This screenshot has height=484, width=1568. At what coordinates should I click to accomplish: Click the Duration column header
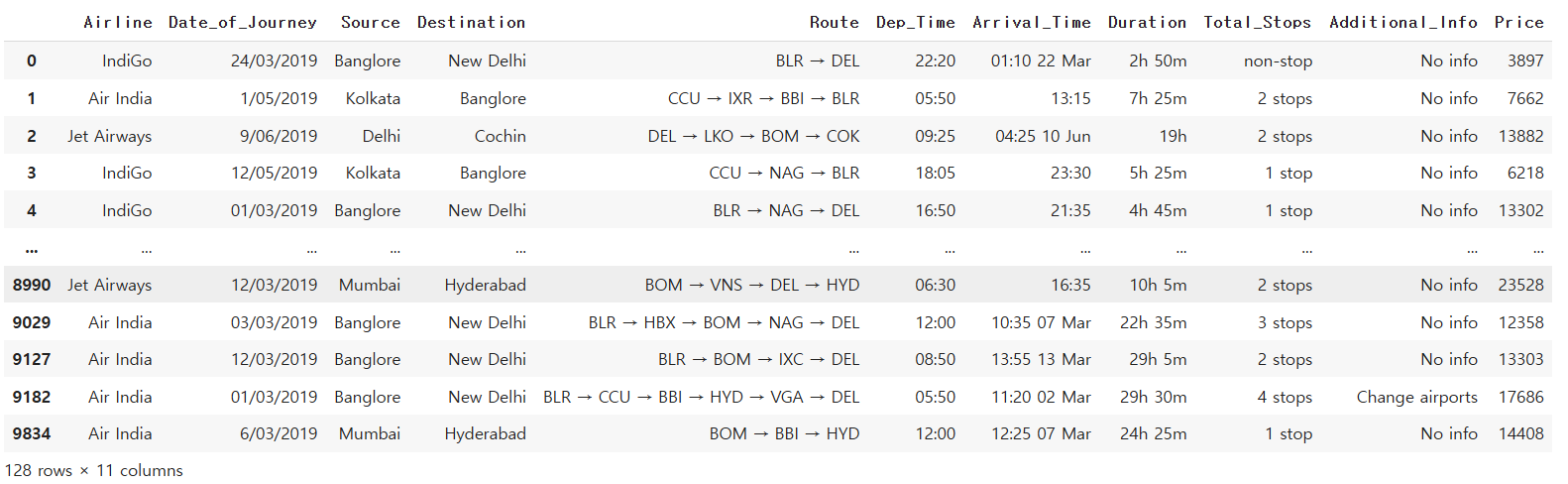1147,22
